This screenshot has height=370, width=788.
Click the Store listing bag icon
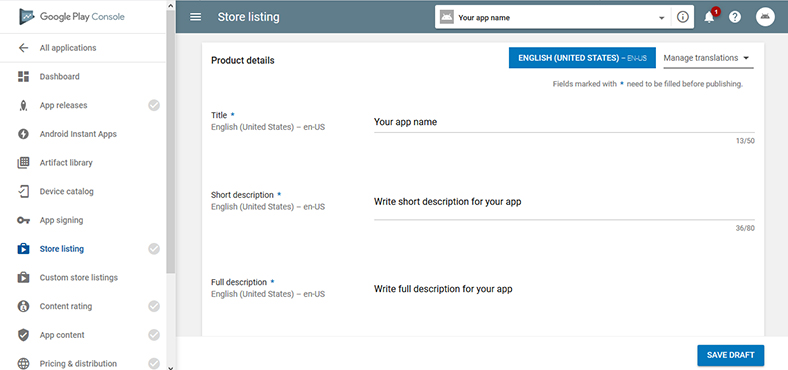(x=23, y=249)
